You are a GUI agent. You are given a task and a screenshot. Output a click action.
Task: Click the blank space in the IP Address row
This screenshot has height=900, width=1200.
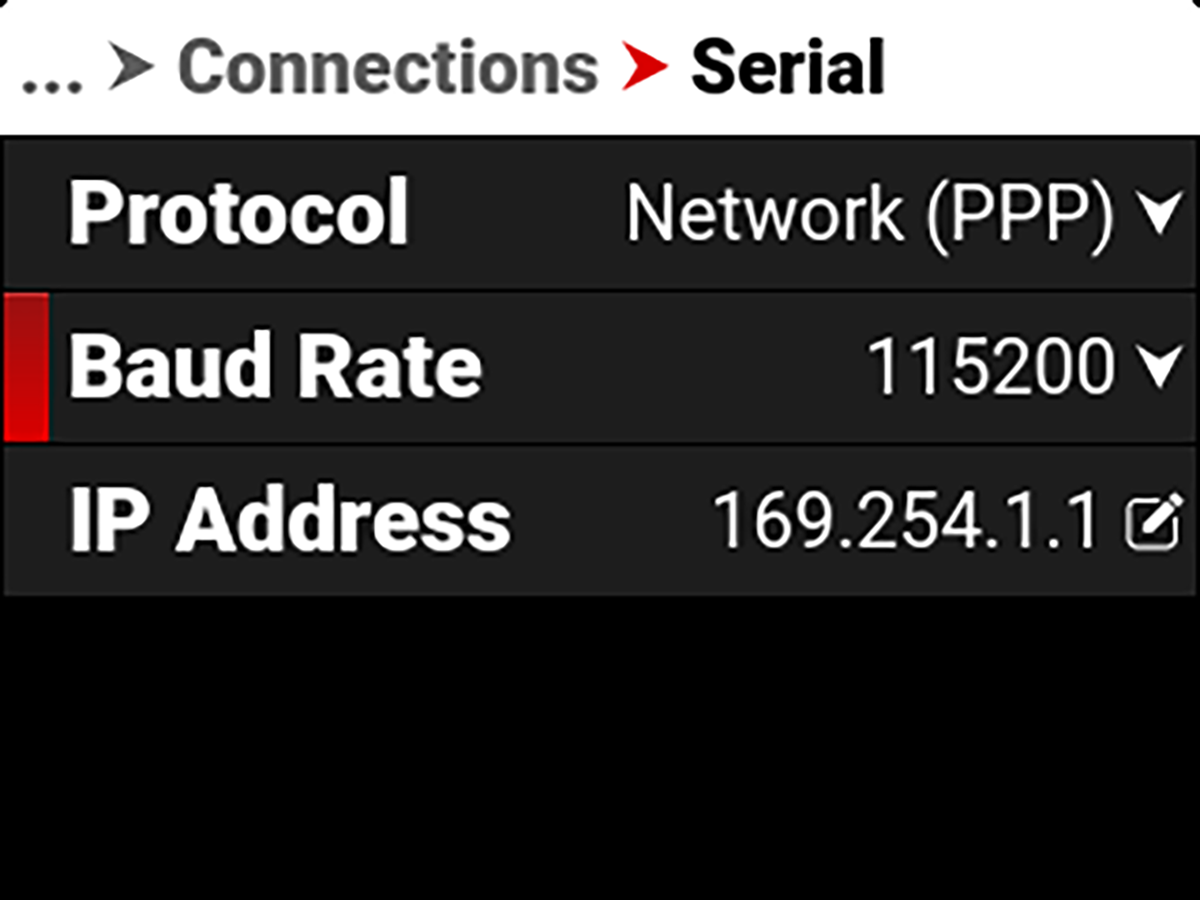[x=611, y=521]
